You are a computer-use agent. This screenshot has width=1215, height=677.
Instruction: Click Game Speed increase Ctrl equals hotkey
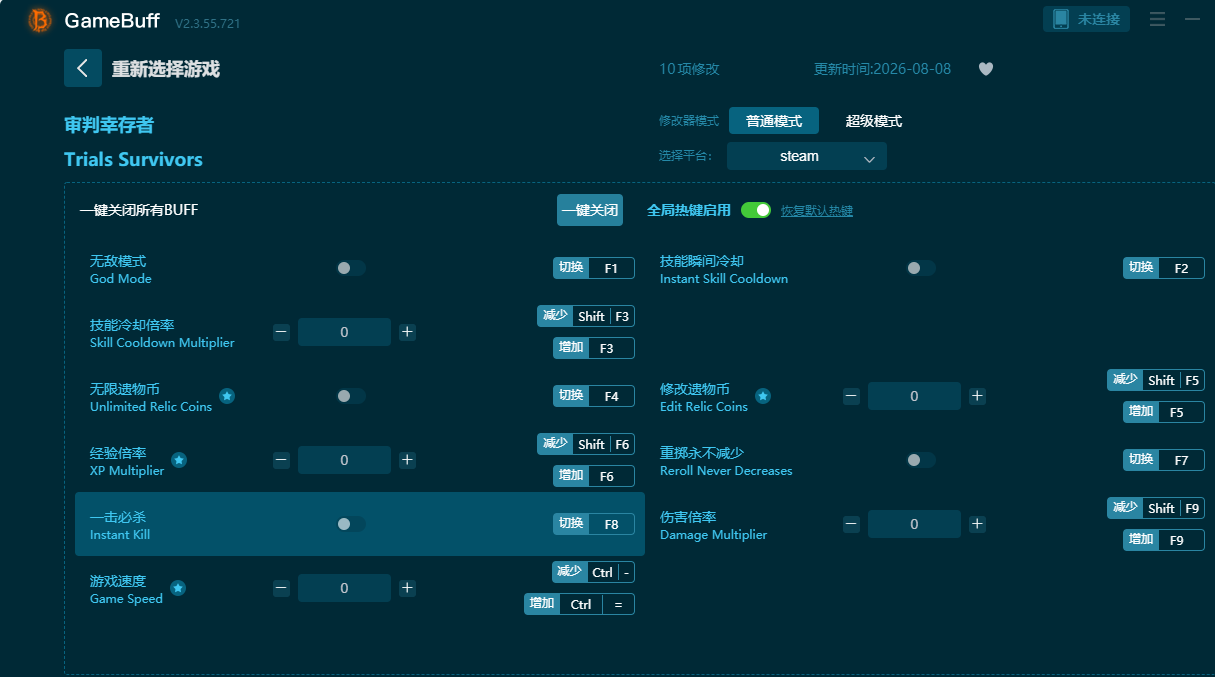(x=579, y=604)
